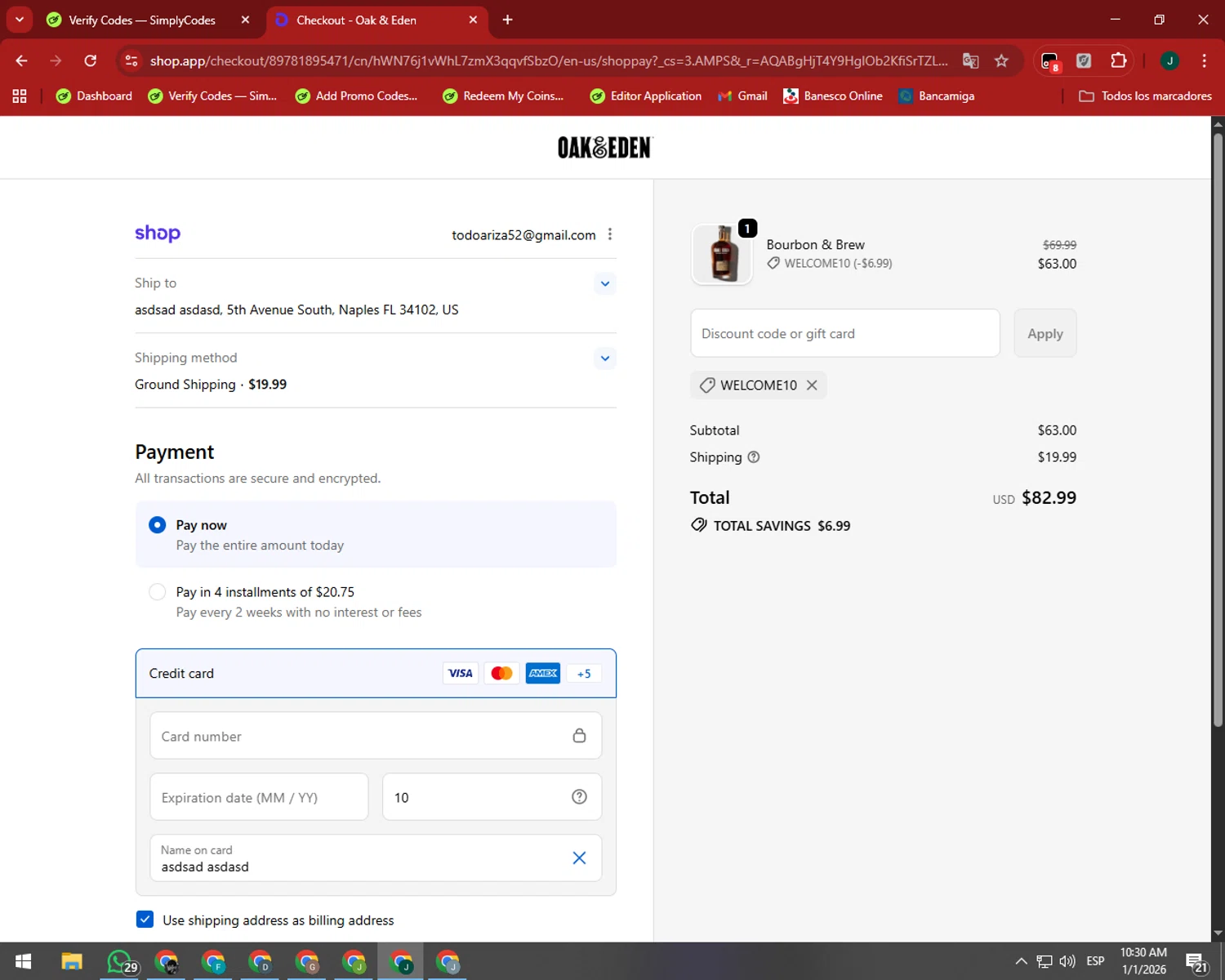Open WhatsApp from the taskbar
This screenshot has width=1225, height=980.
tap(120, 962)
